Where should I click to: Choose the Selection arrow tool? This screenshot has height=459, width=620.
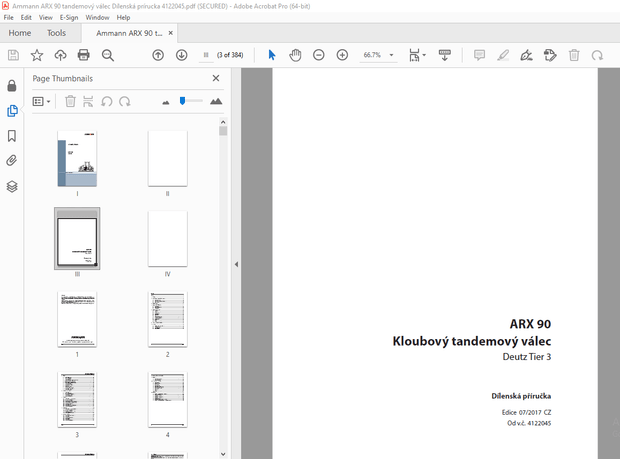pos(272,55)
